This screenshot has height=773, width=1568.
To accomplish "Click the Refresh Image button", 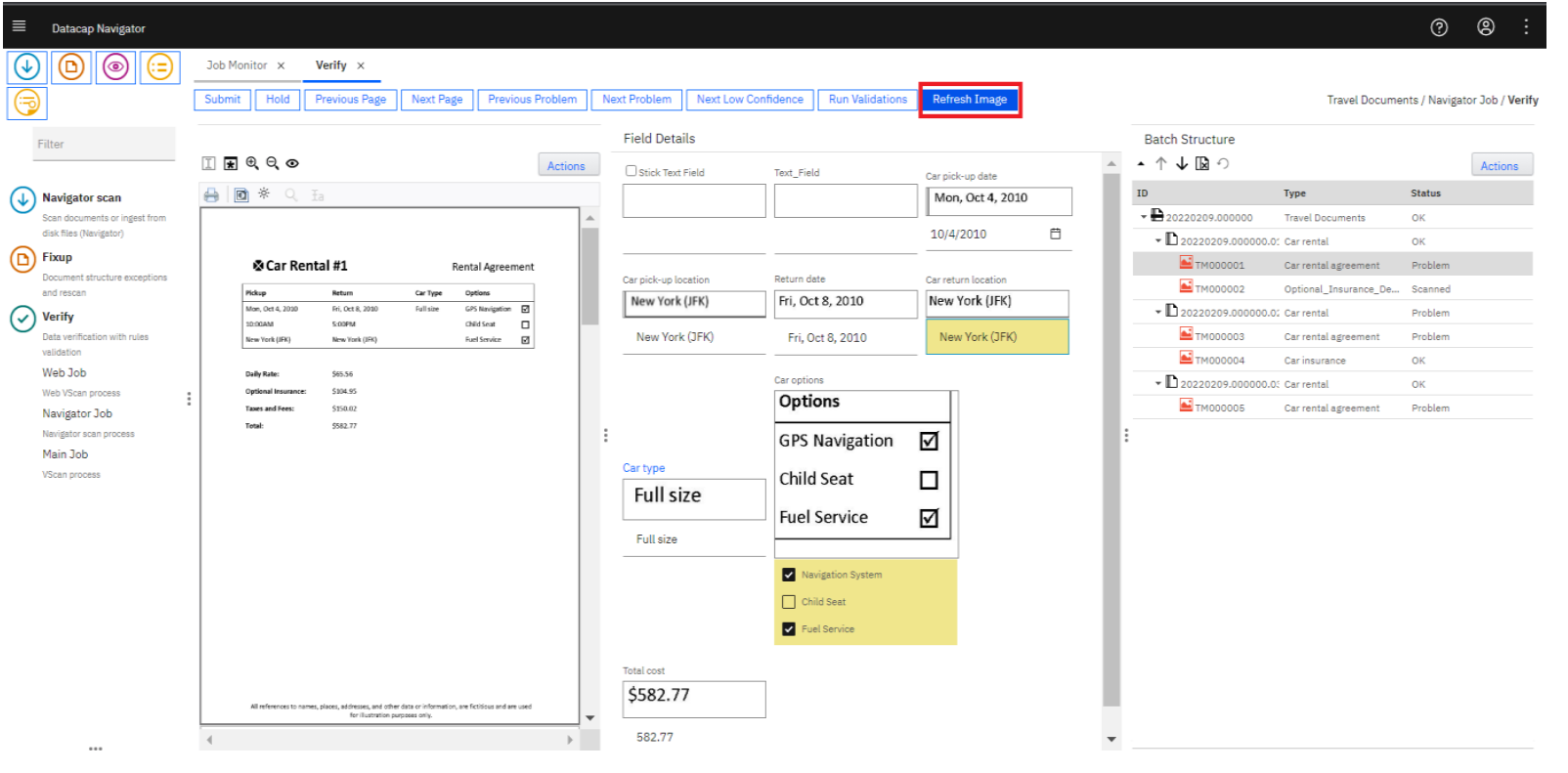I will coord(969,100).
